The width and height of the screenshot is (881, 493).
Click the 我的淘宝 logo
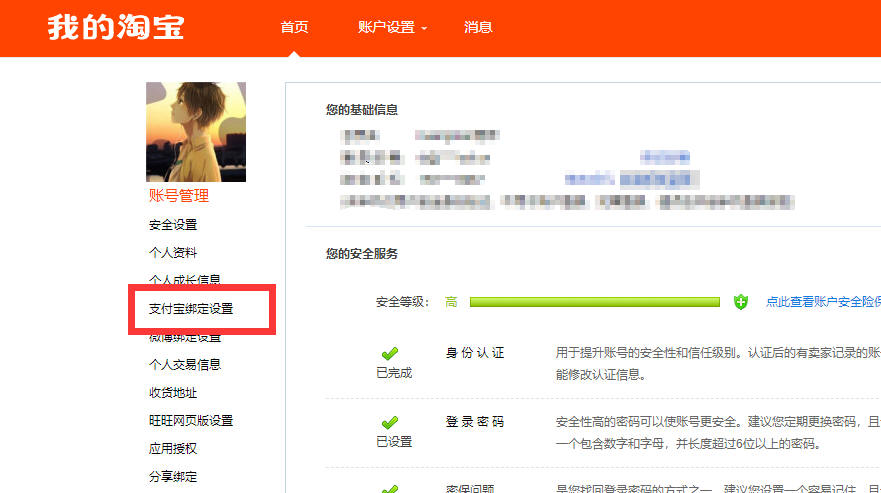[x=116, y=27]
